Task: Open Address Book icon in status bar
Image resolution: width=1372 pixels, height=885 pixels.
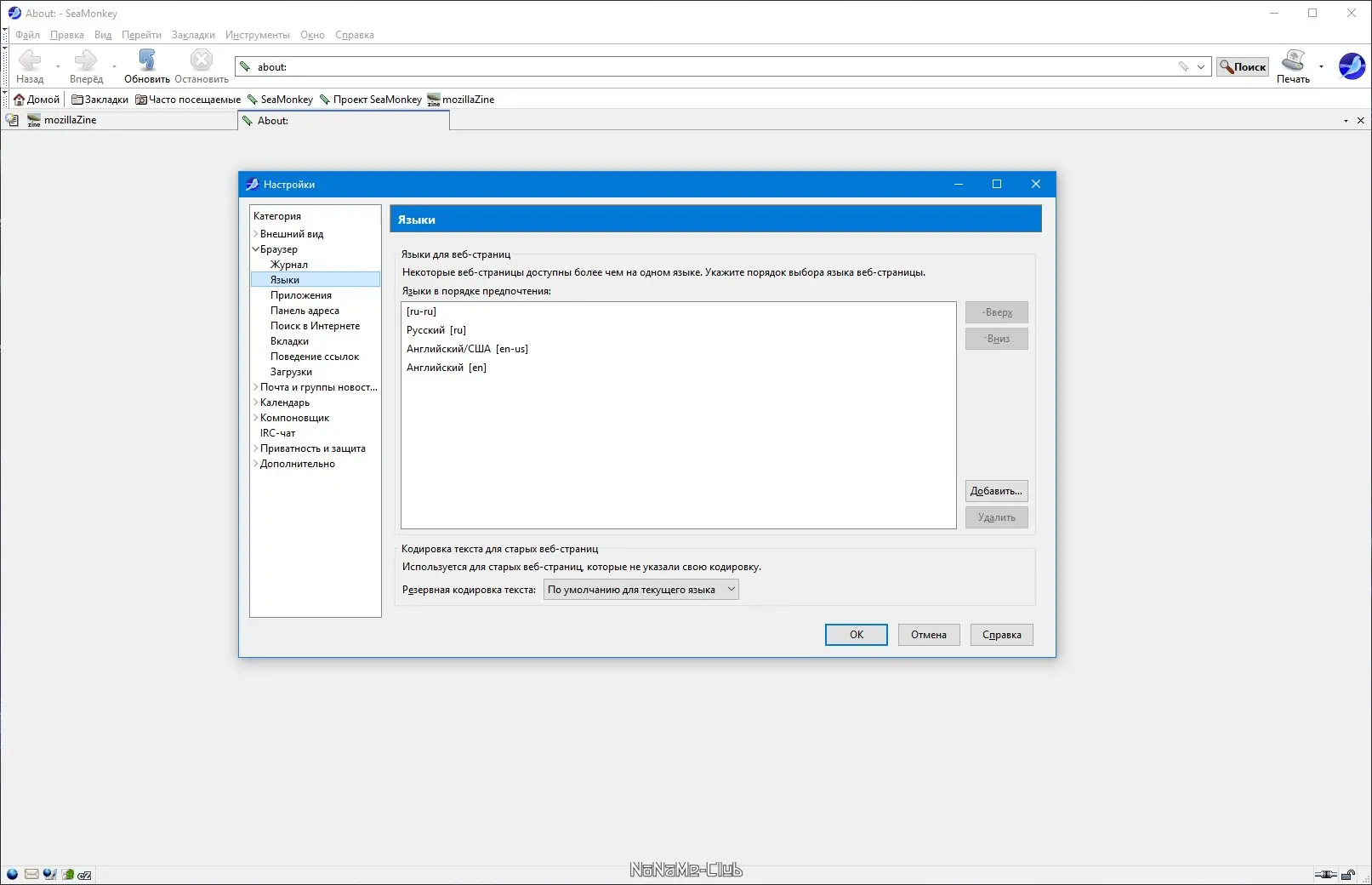Action: (x=67, y=874)
